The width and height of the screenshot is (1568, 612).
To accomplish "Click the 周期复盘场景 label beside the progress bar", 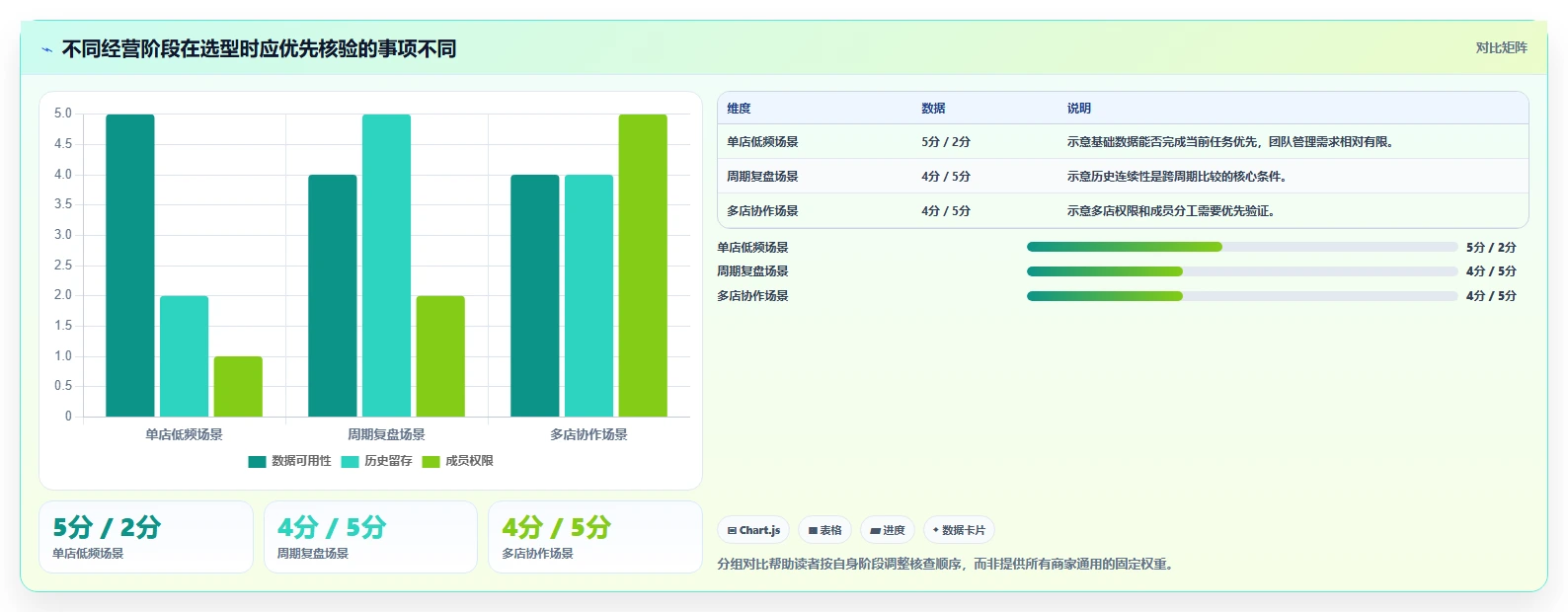I will pyautogui.click(x=752, y=271).
